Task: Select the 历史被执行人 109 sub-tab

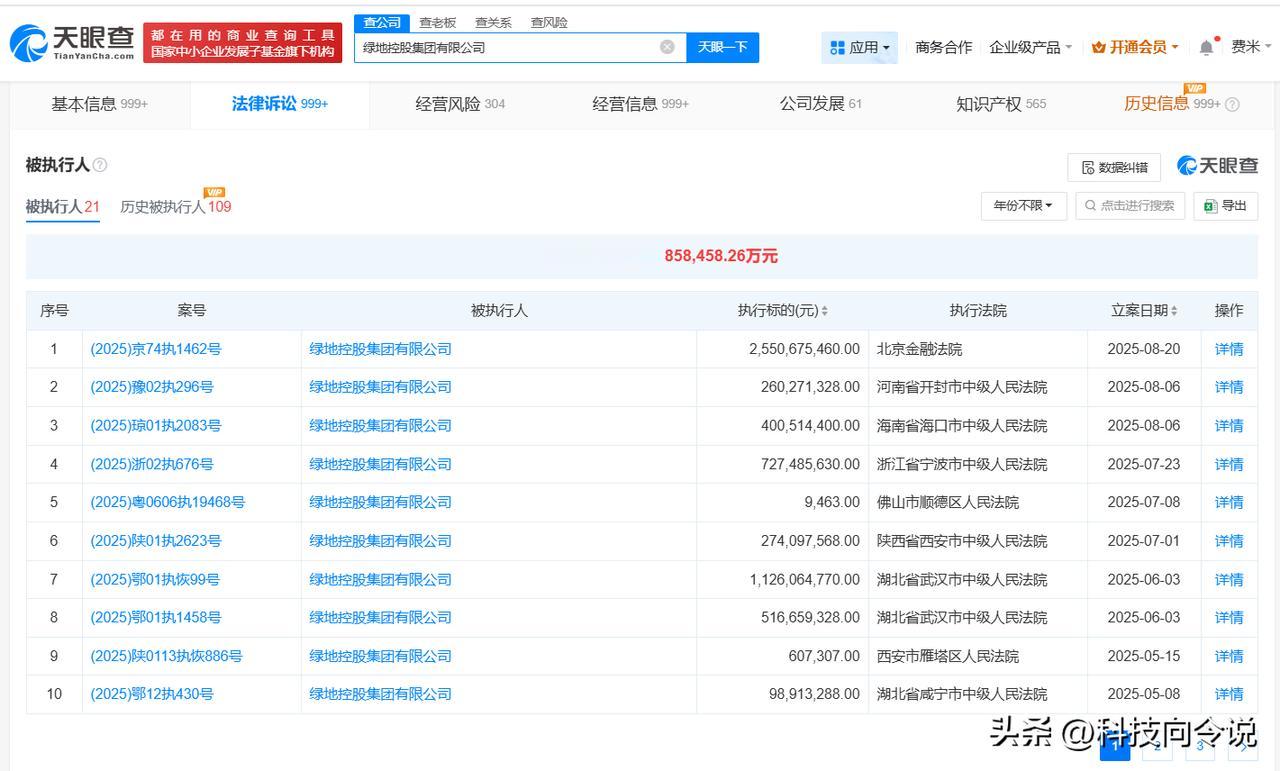Action: (x=176, y=207)
